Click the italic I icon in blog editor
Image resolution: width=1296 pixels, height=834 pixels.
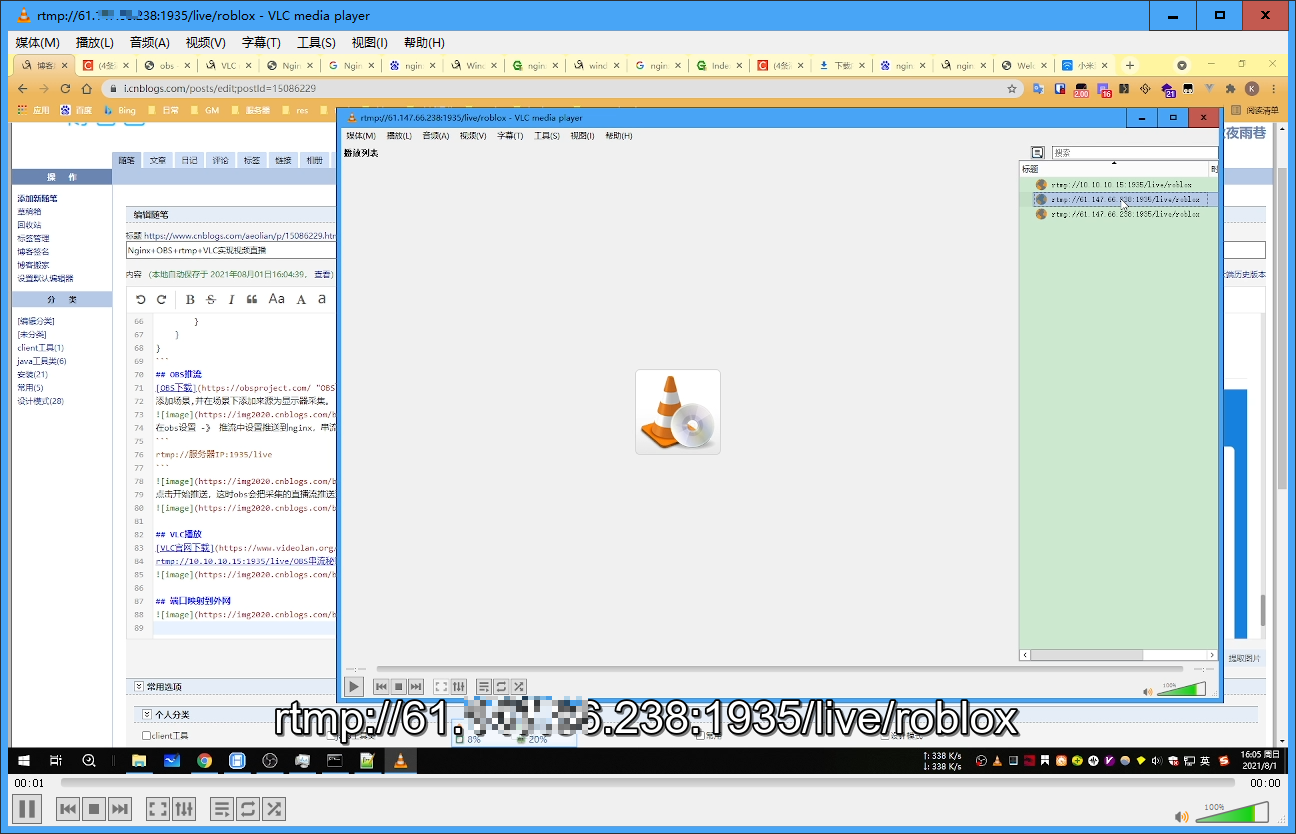tap(231, 299)
